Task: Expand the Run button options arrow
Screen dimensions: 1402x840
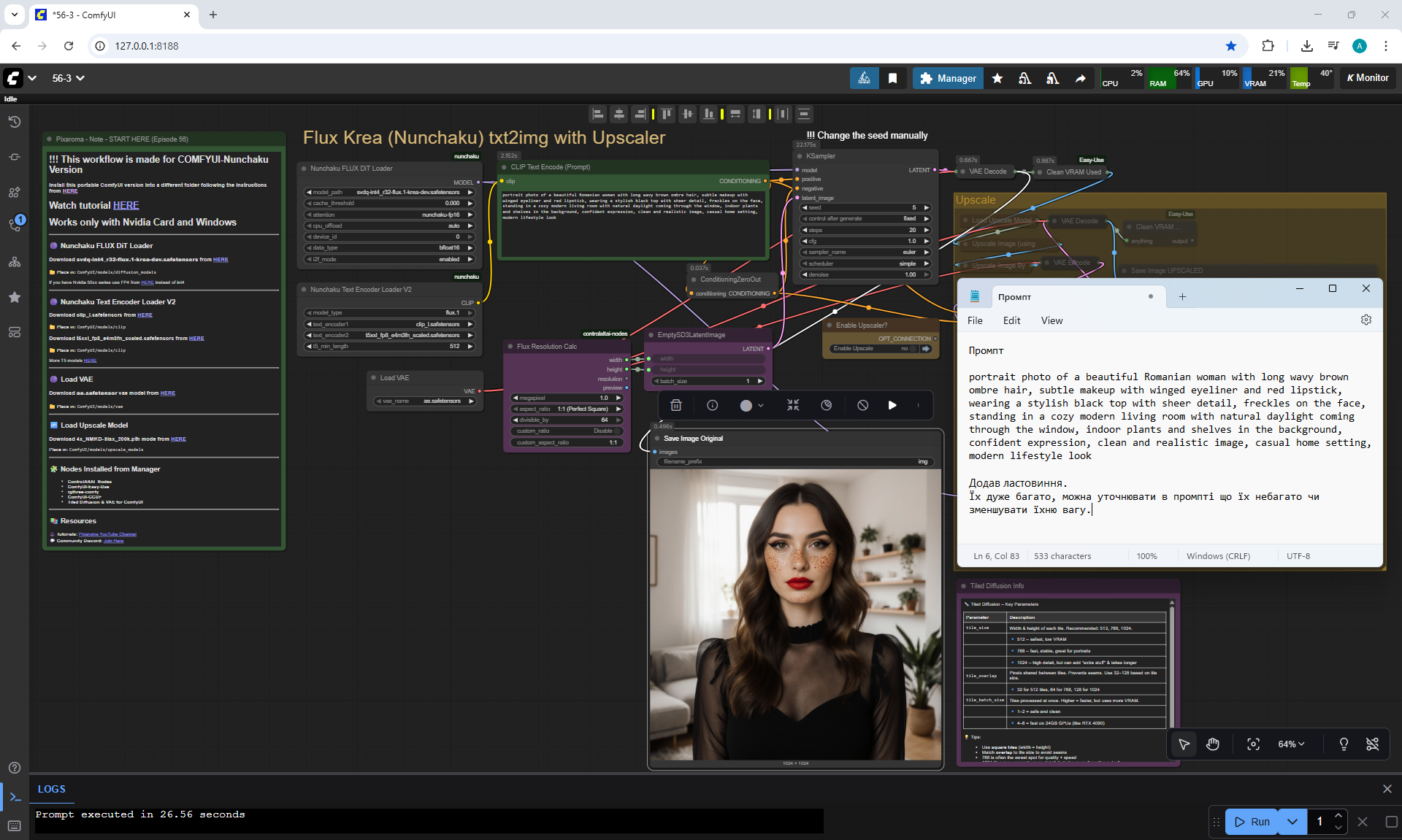Action: (x=1292, y=822)
